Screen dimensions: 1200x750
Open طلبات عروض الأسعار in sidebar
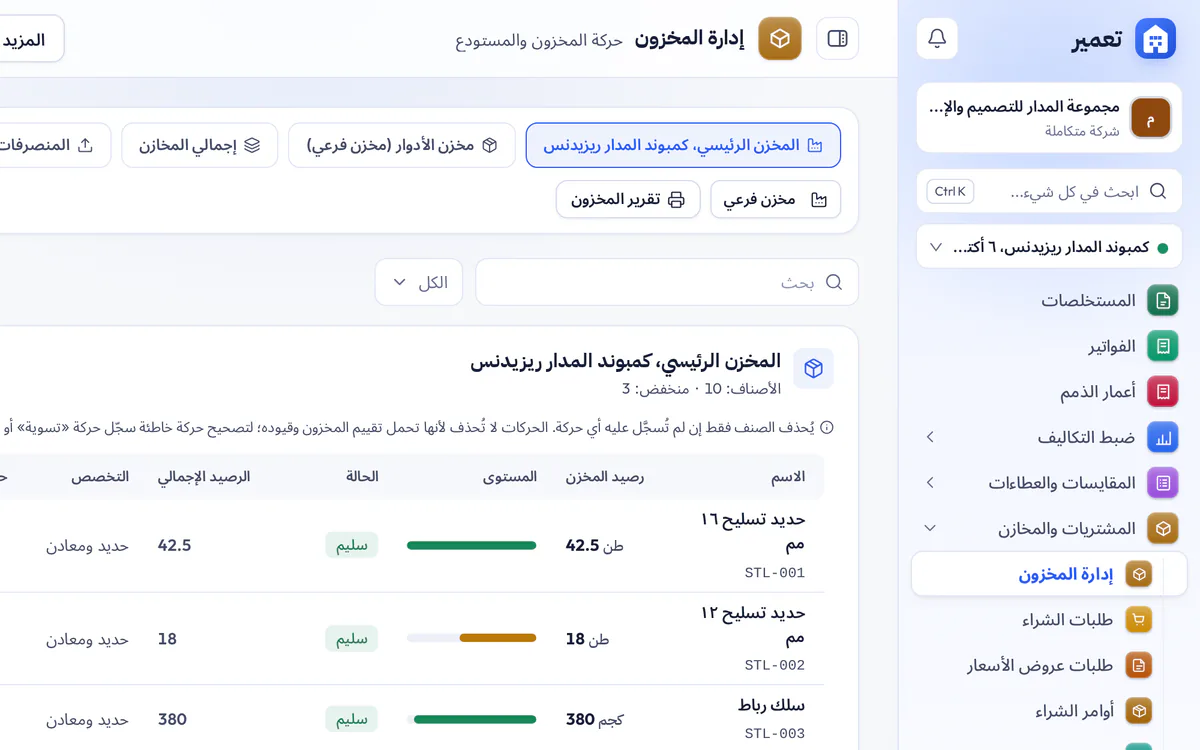coord(1040,665)
